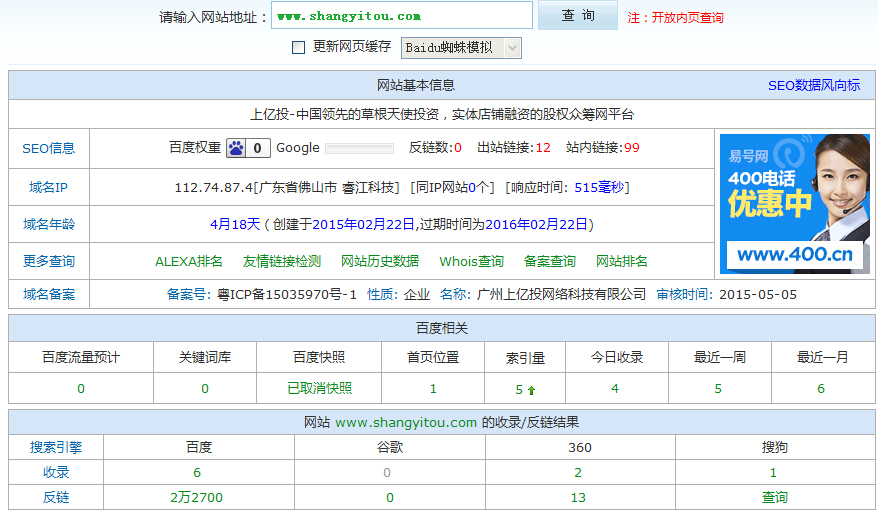Viewport: 878px width, 512px height.
Task: Click the 出站链接 value 12
Action: pos(543,148)
